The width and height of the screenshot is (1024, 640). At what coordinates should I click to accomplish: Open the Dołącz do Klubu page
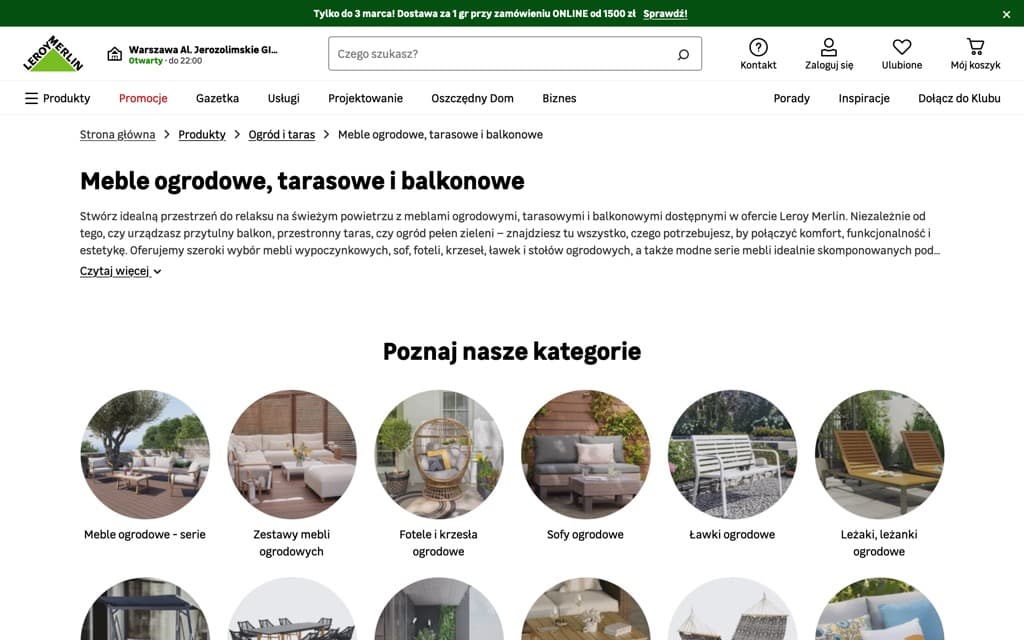(959, 98)
